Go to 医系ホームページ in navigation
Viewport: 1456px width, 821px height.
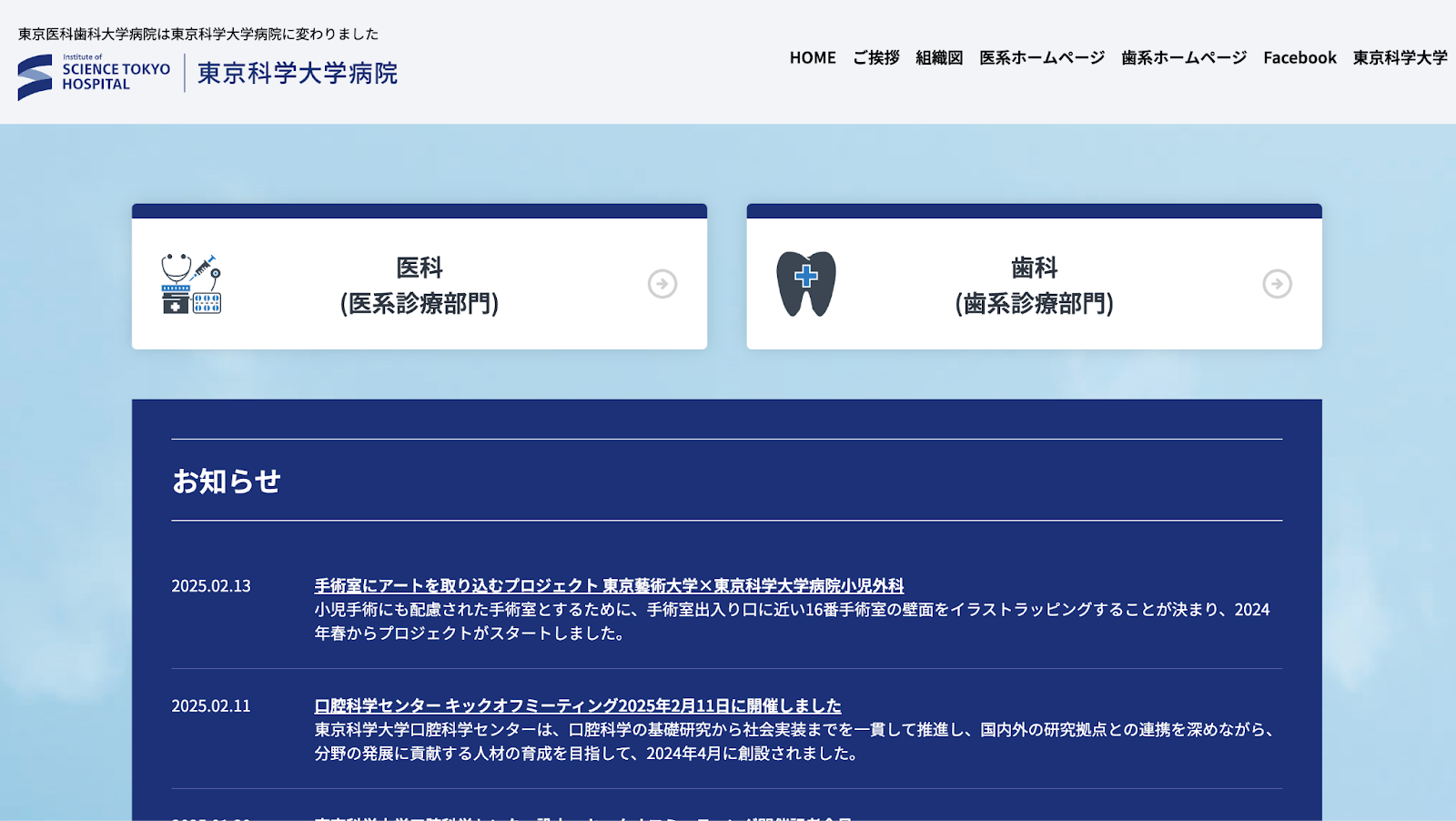(1042, 58)
